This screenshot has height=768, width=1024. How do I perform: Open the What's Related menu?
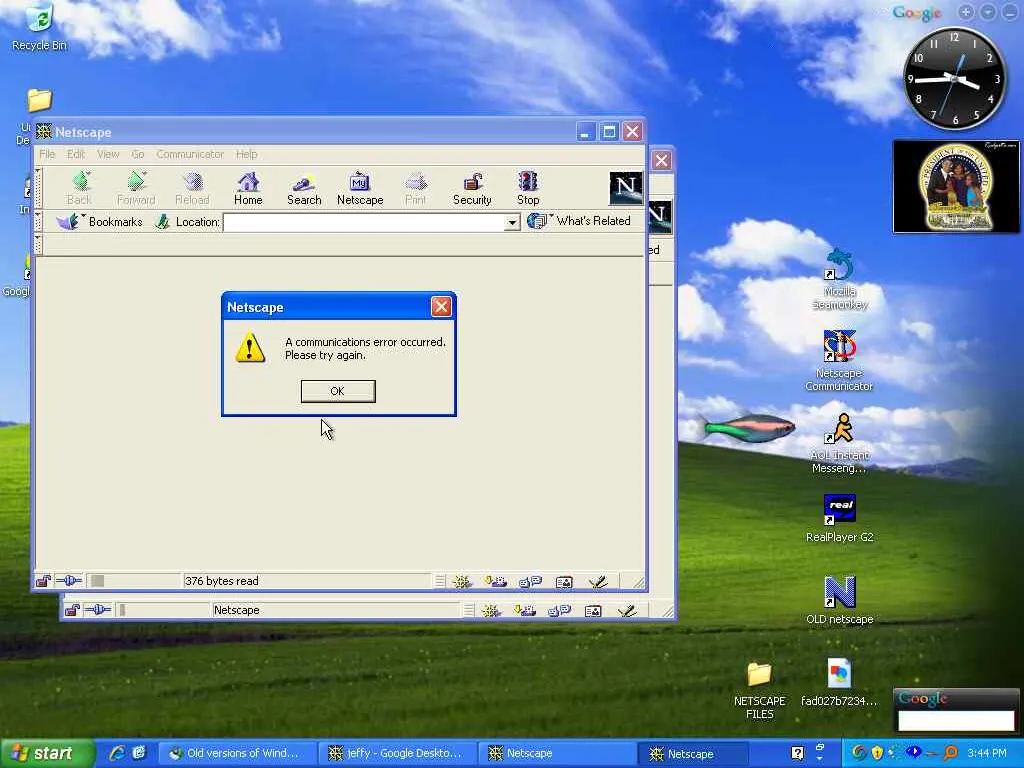tap(579, 221)
